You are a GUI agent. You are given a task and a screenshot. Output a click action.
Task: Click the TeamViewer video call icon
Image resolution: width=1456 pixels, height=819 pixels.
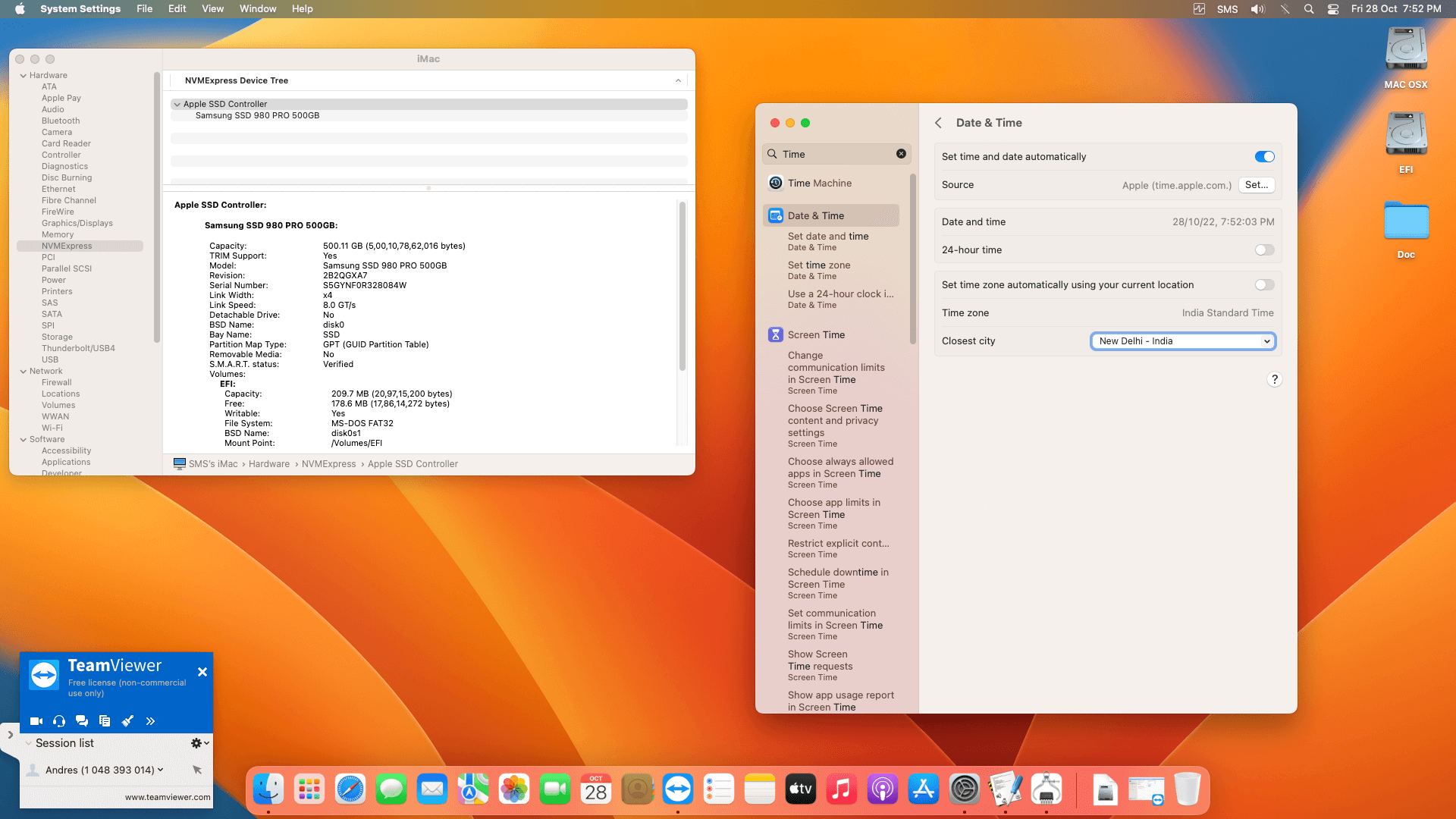(36, 721)
